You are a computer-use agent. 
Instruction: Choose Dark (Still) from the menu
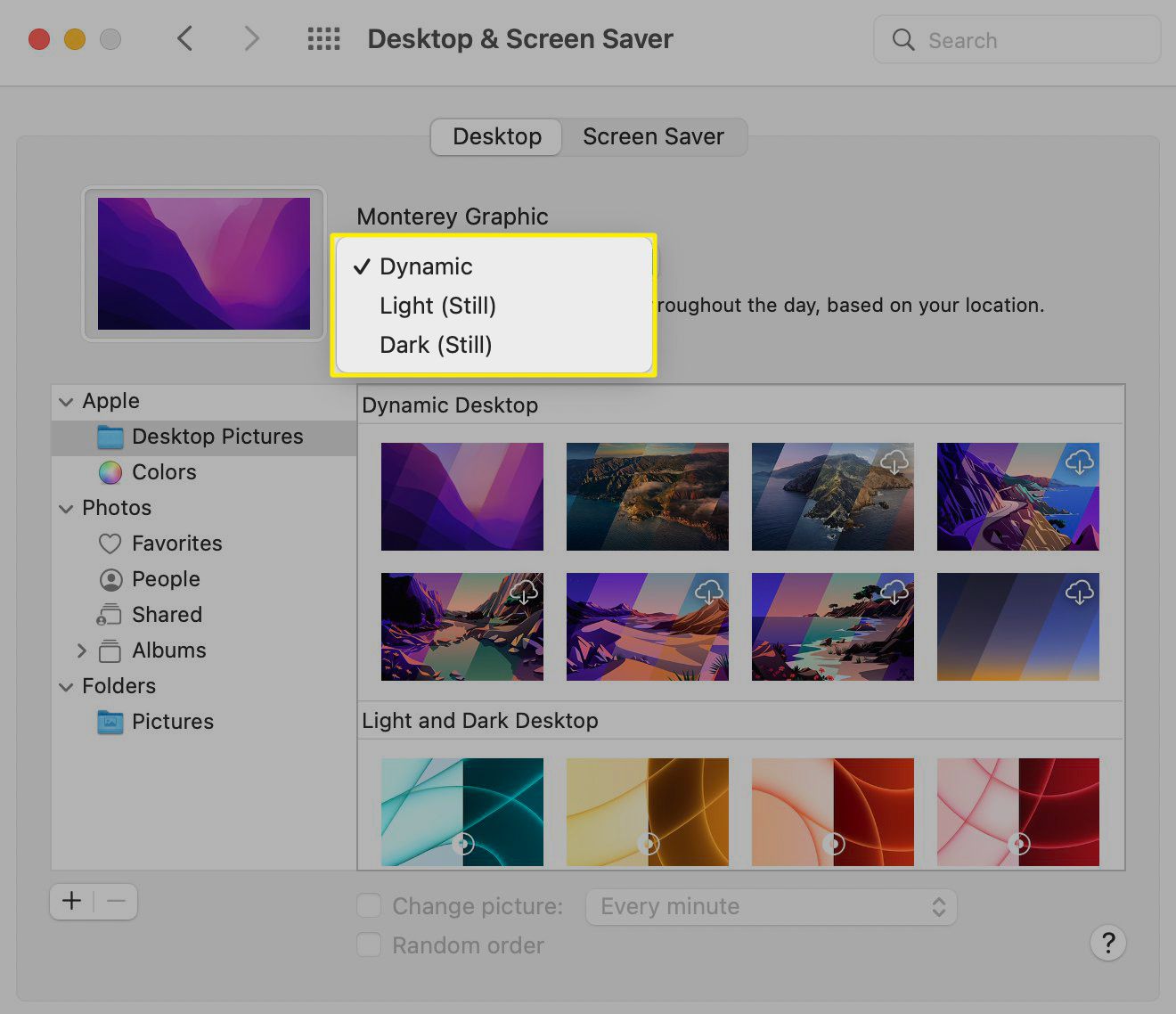[436, 345]
